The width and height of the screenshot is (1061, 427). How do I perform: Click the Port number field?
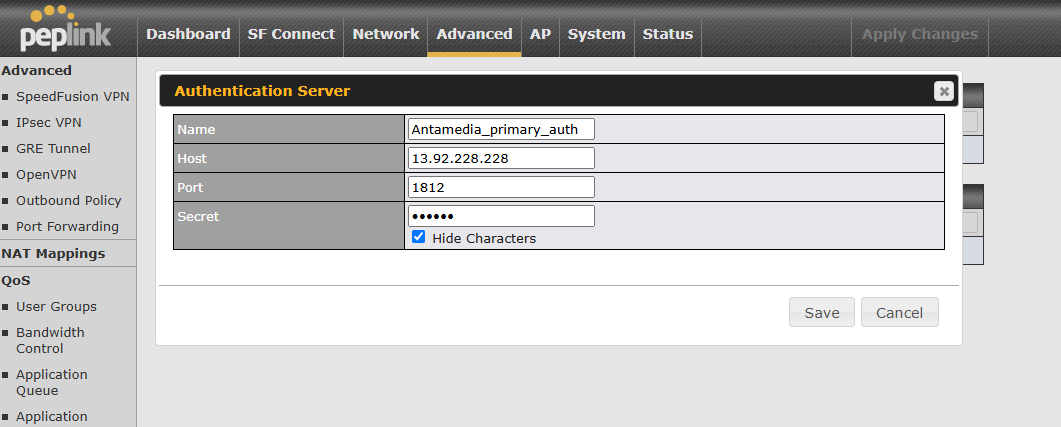tap(501, 187)
